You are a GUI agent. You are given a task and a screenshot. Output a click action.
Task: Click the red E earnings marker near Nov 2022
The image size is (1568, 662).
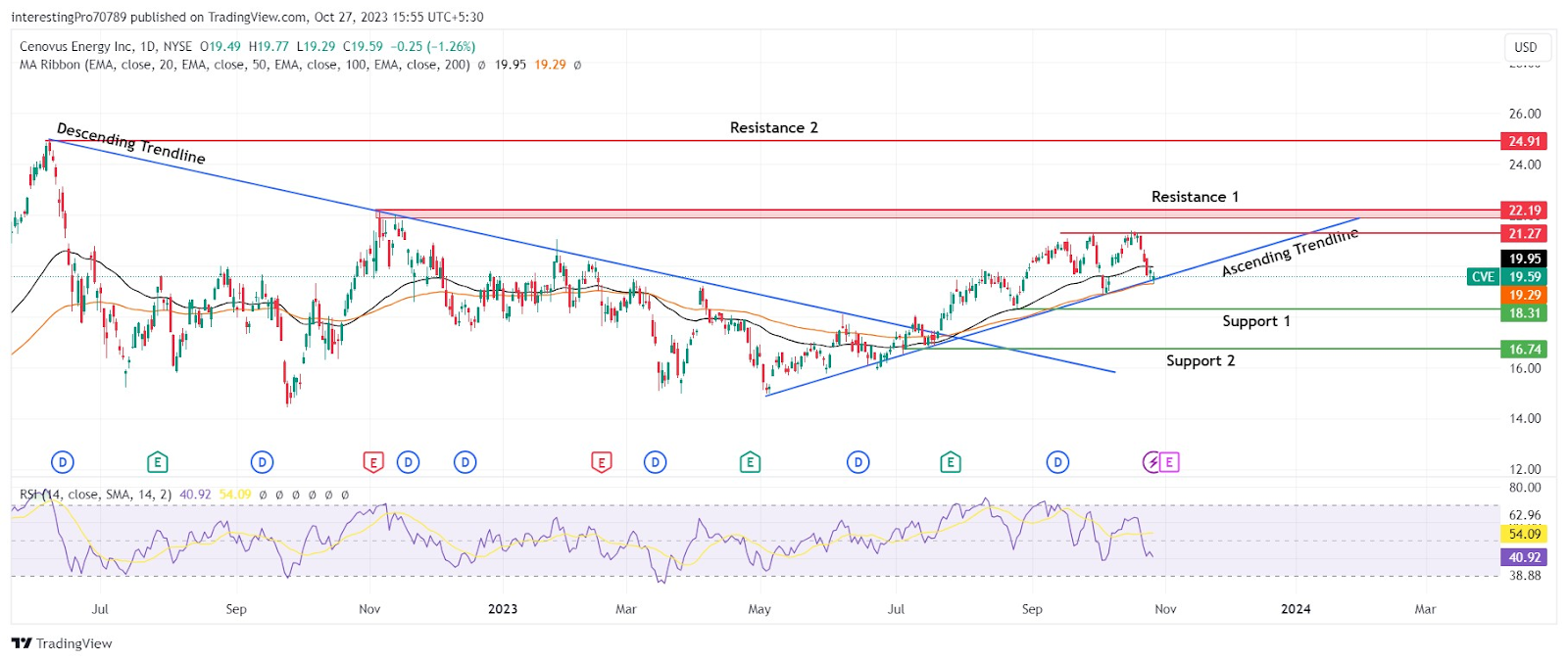(x=373, y=462)
